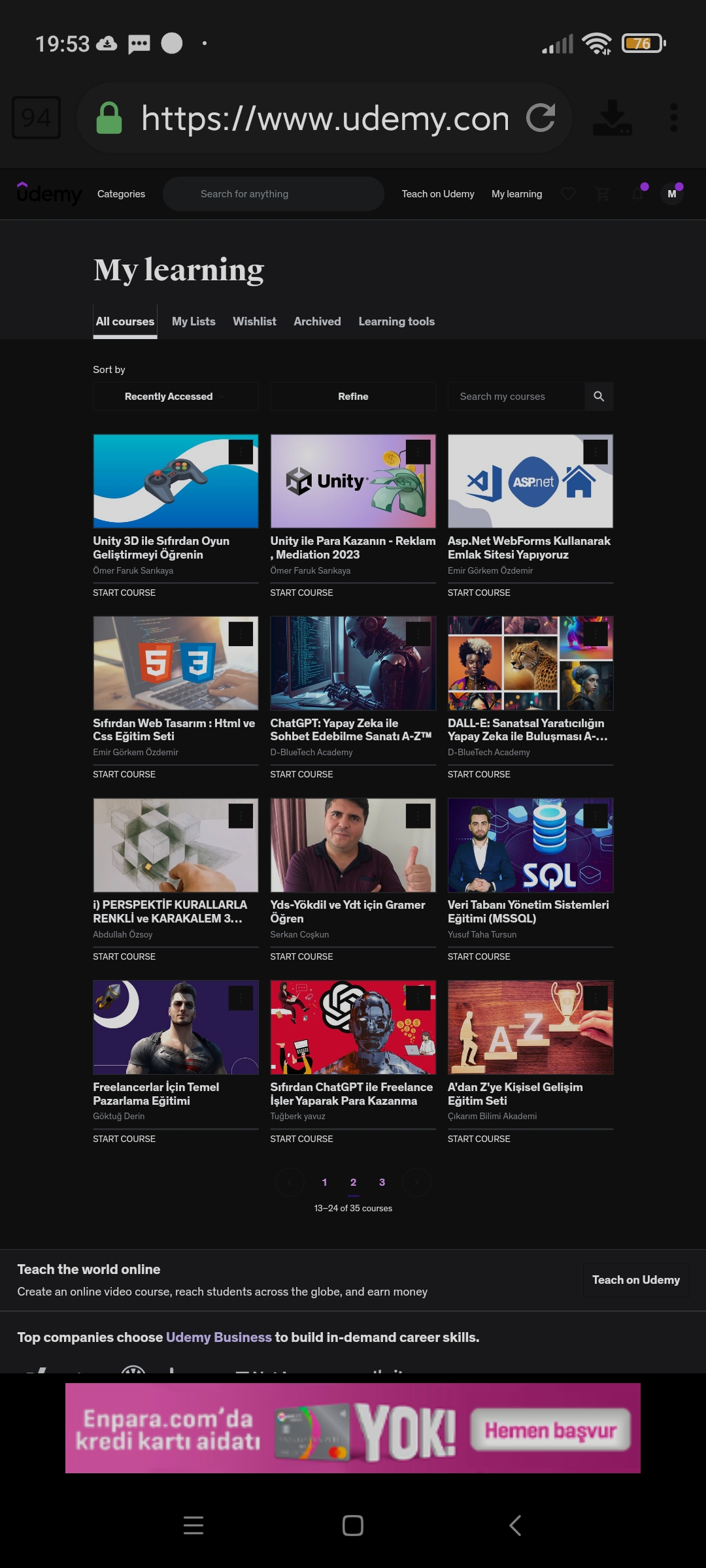Switch to Wishlist tab

[x=254, y=321]
